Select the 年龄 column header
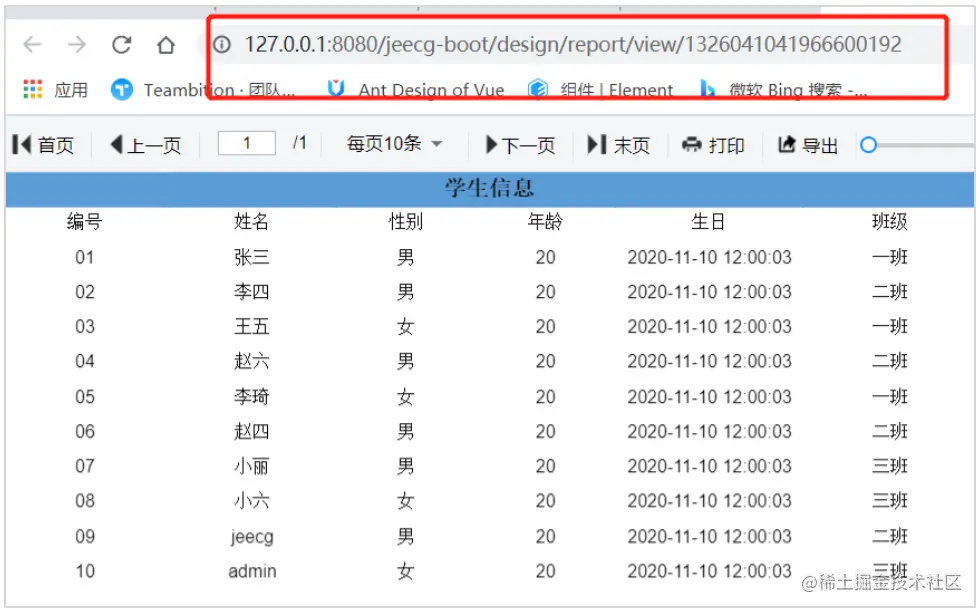This screenshot has width=980, height=611. (545, 221)
